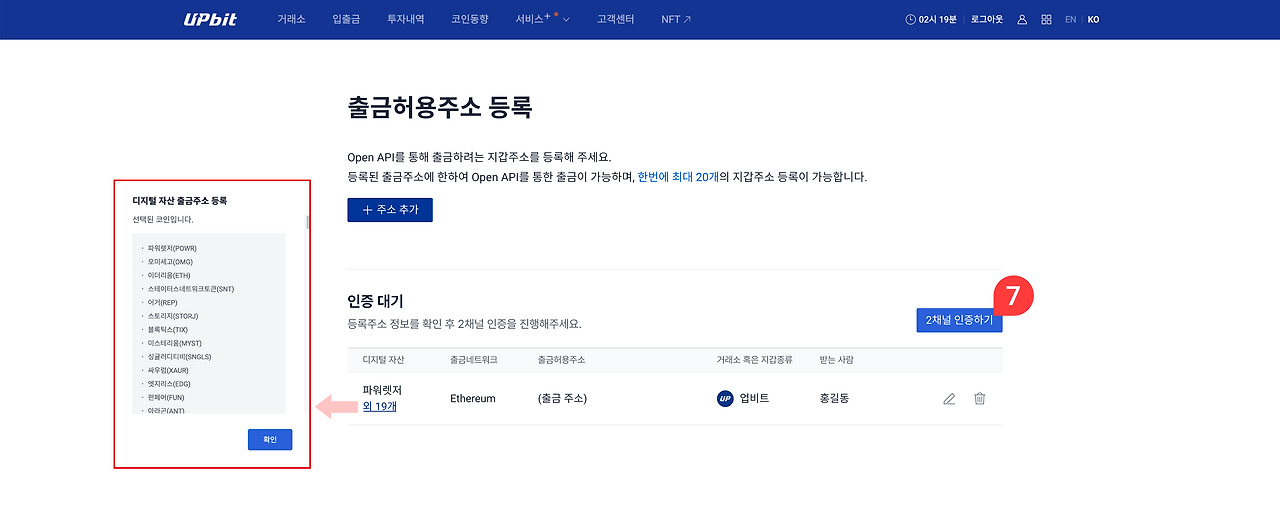The image size is (1280, 506).
Task: Go to 투자내역 tab
Action: coord(406,19)
